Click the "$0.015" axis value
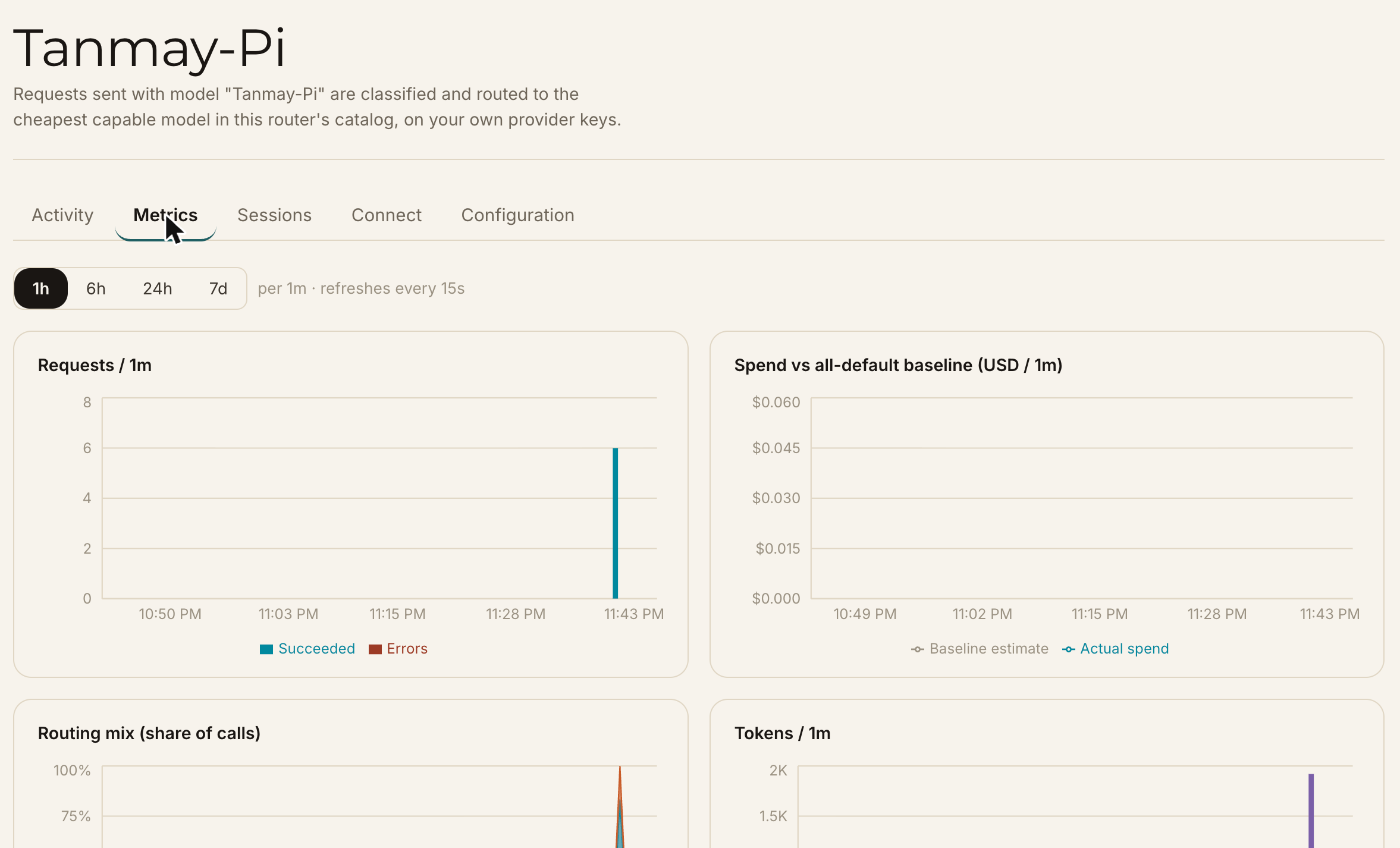 click(777, 548)
